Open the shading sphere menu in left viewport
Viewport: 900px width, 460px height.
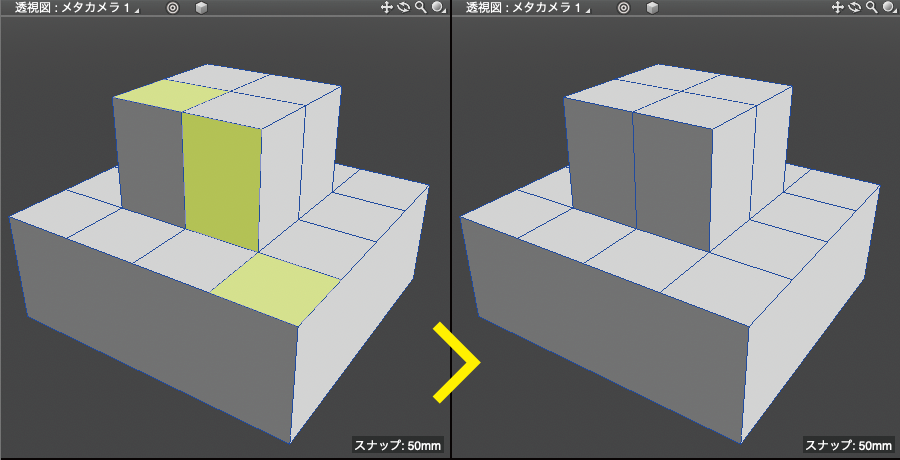pyautogui.click(x=439, y=7)
